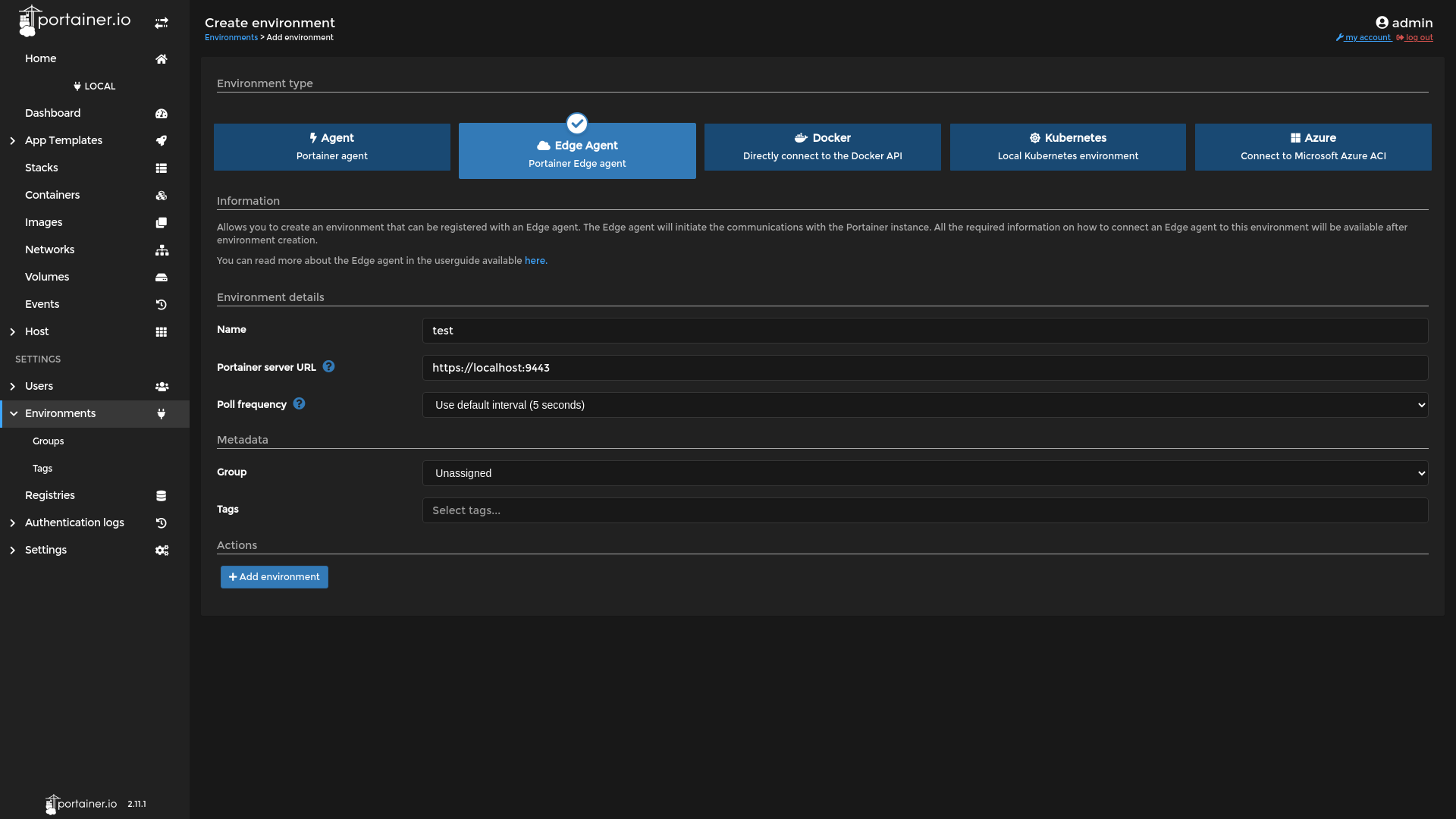Click the Images menu item
This screenshot has width=1456, height=819.
95,223
